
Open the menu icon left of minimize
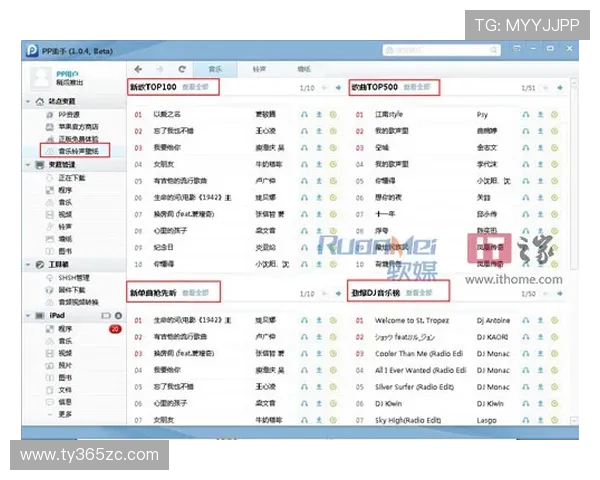pyautogui.click(x=517, y=48)
